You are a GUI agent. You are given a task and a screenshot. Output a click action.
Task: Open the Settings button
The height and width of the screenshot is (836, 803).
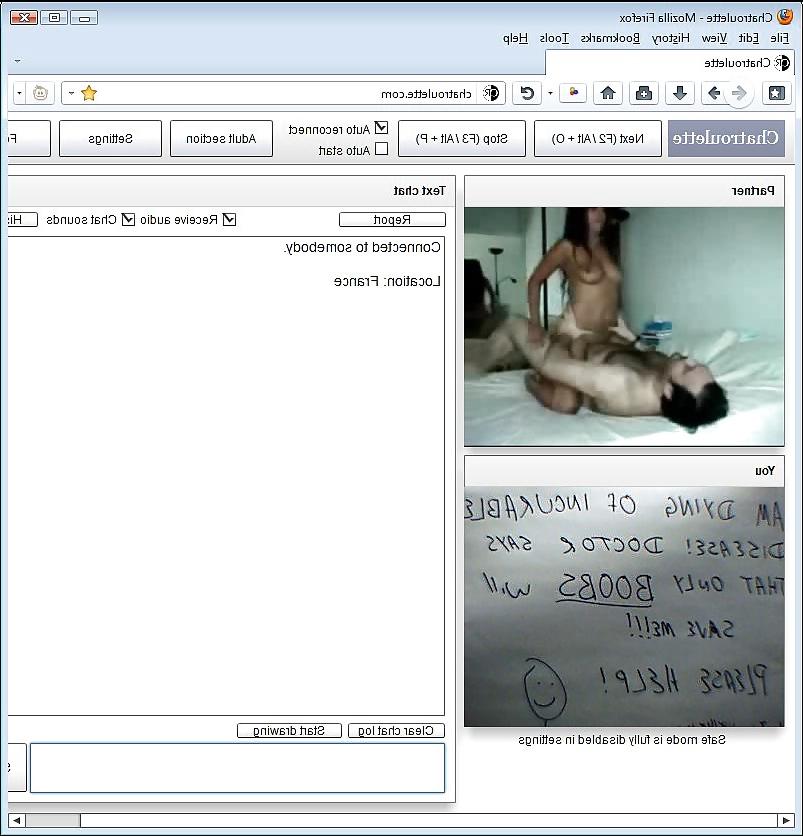coord(110,139)
